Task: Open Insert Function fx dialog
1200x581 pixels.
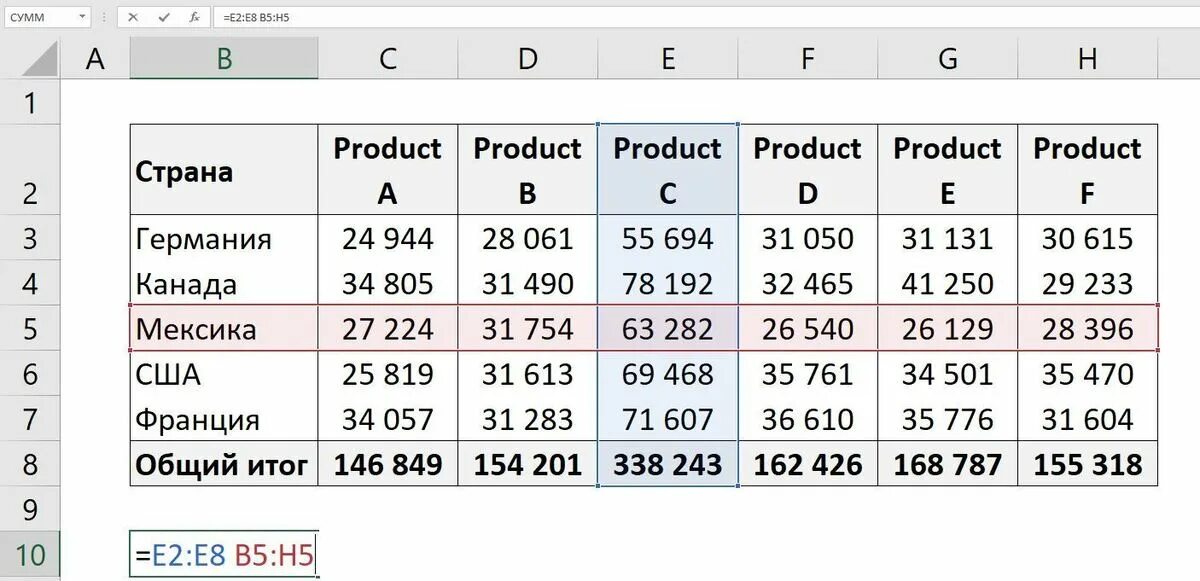Action: coord(194,17)
